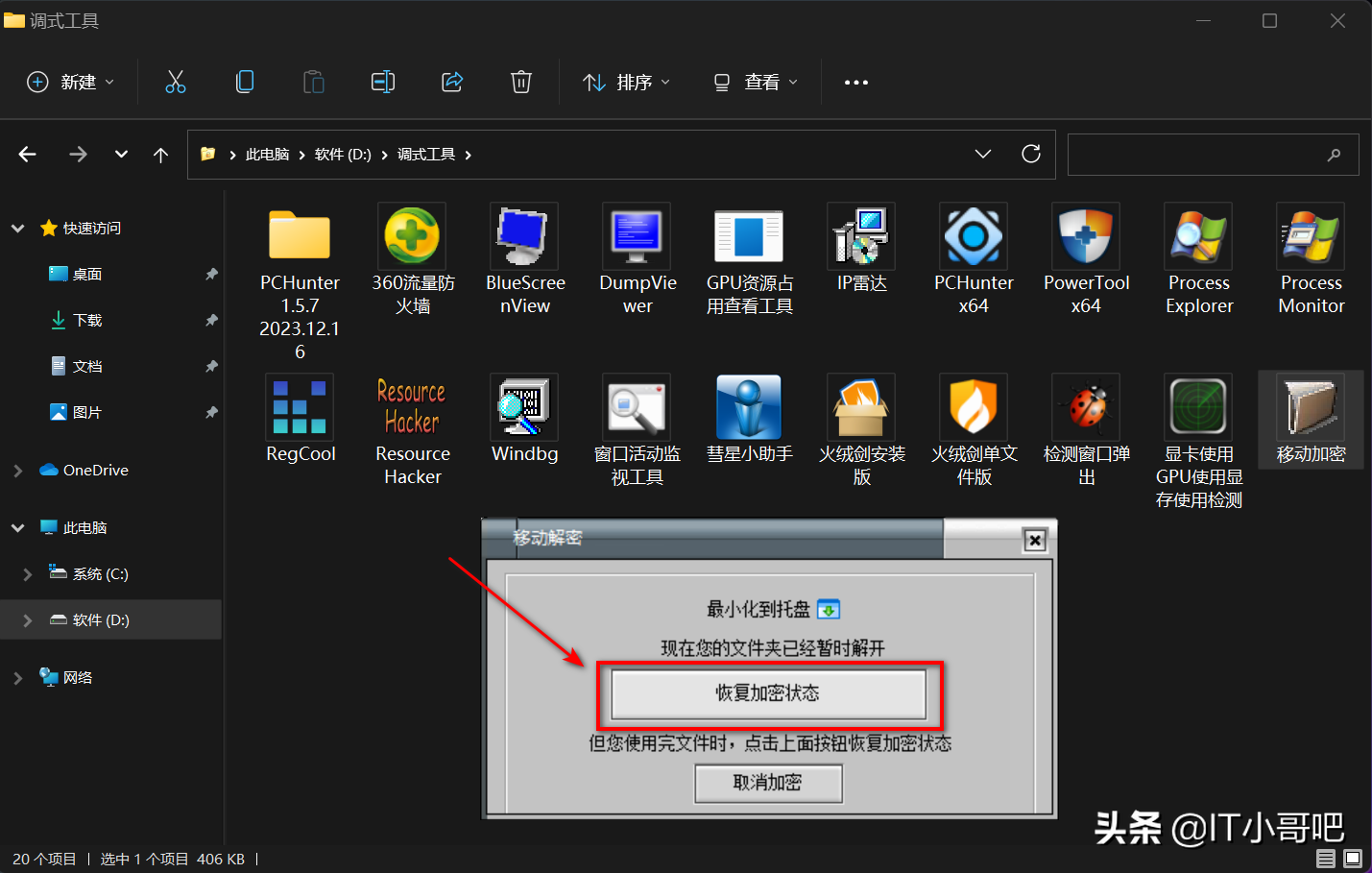Launch Process Explorer
Image resolution: width=1372 pixels, height=873 pixels.
click(1198, 235)
